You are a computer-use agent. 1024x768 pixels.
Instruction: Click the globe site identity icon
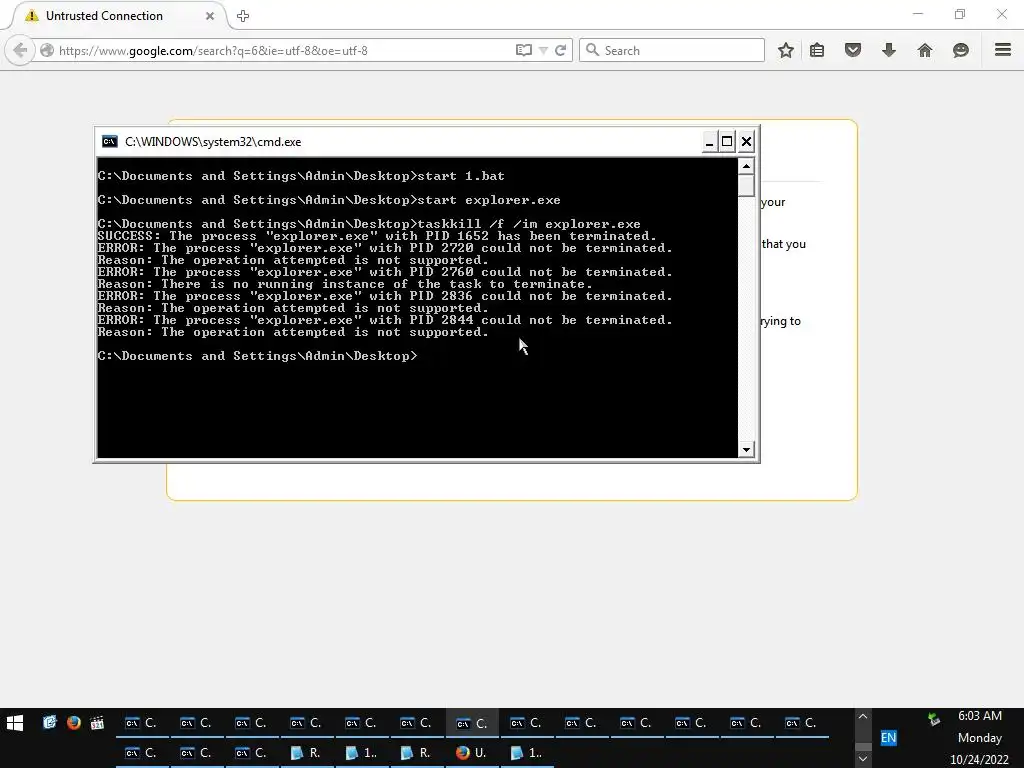pos(47,50)
